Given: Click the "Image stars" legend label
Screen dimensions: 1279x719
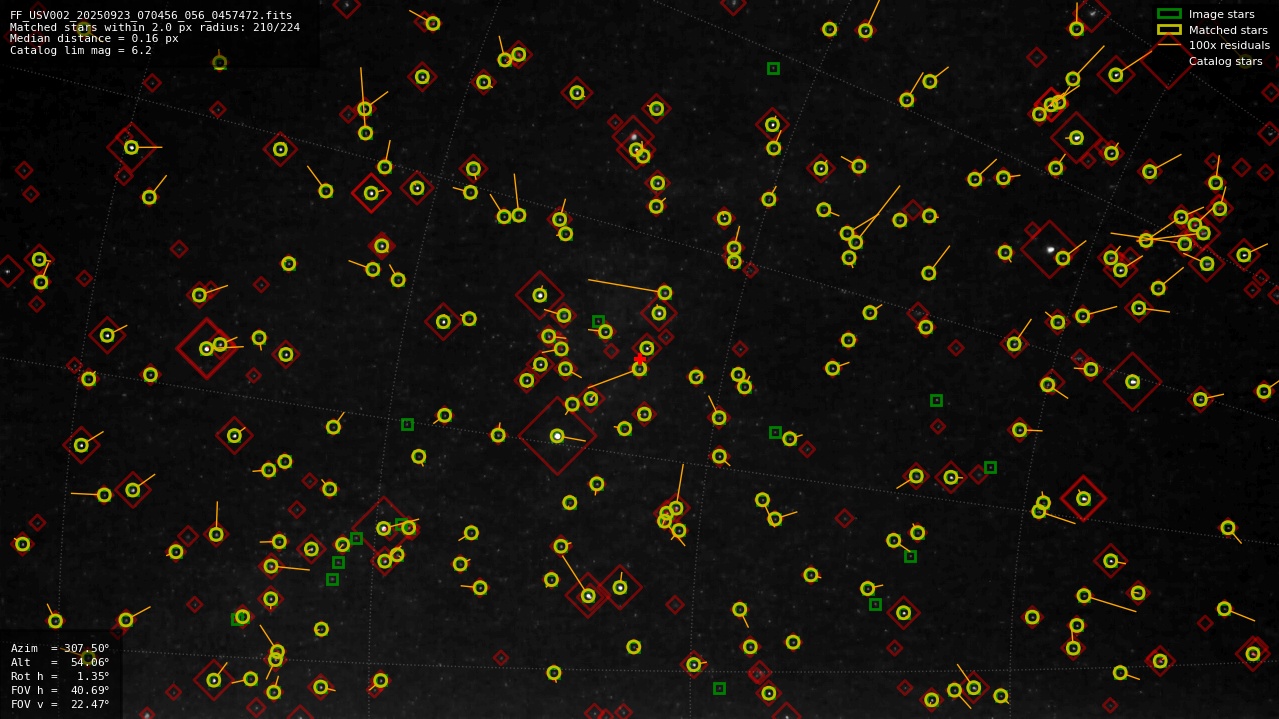Looking at the screenshot, I should click(x=1221, y=14).
